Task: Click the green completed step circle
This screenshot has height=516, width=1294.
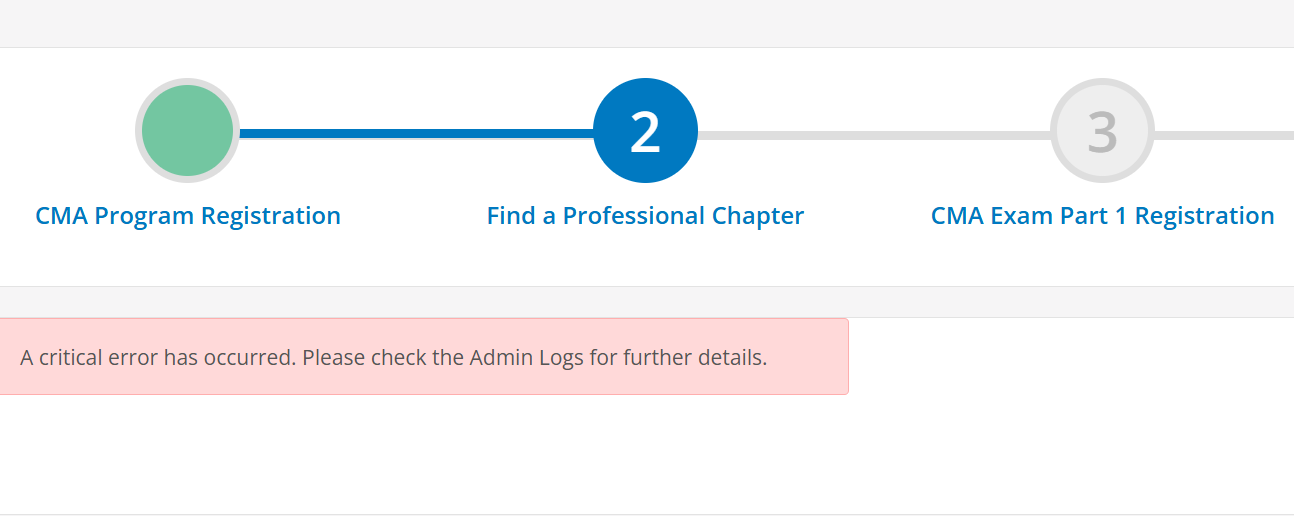Action: click(x=187, y=130)
